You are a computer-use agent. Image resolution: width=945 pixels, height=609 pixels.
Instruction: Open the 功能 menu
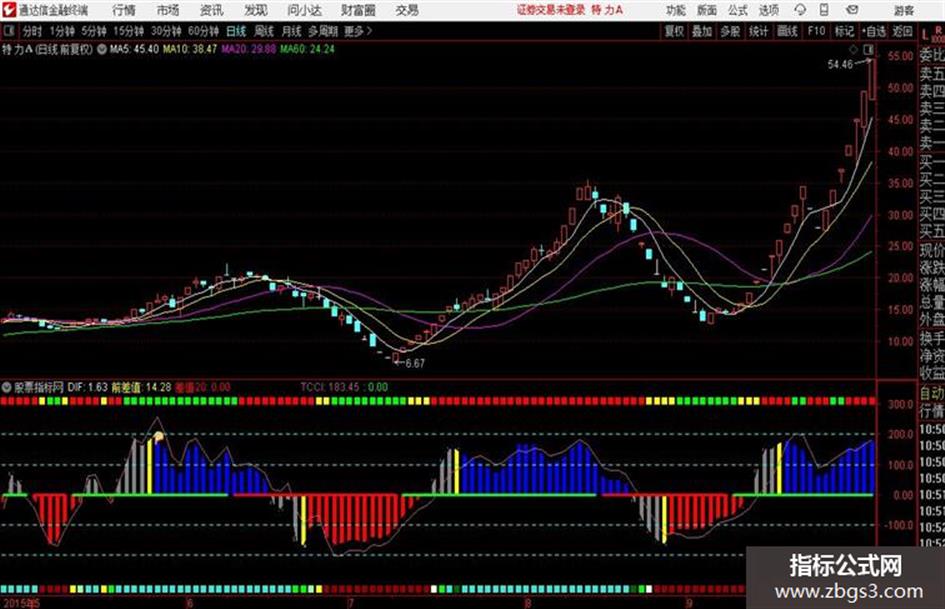676,10
